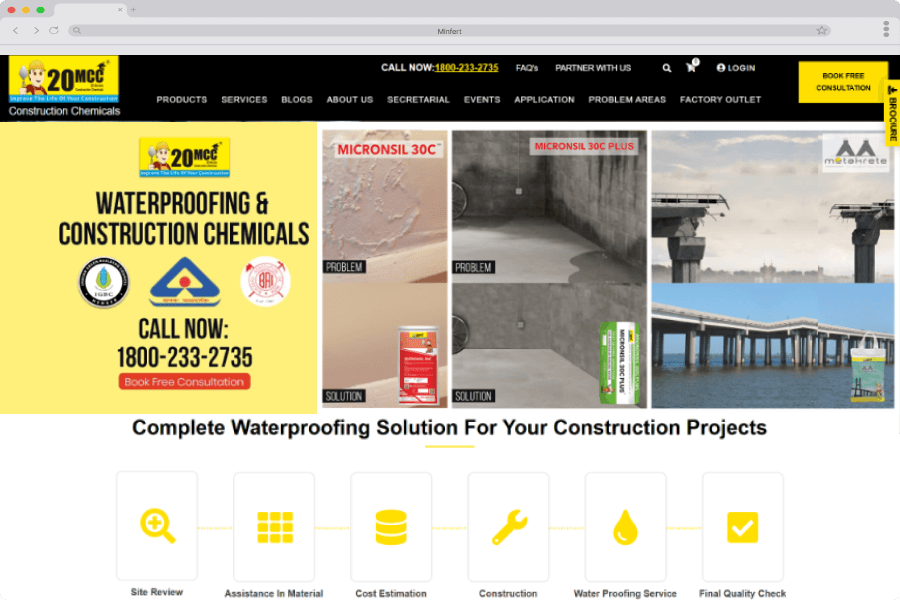Open the shopping cart icon
This screenshot has height=600, width=900.
(692, 67)
